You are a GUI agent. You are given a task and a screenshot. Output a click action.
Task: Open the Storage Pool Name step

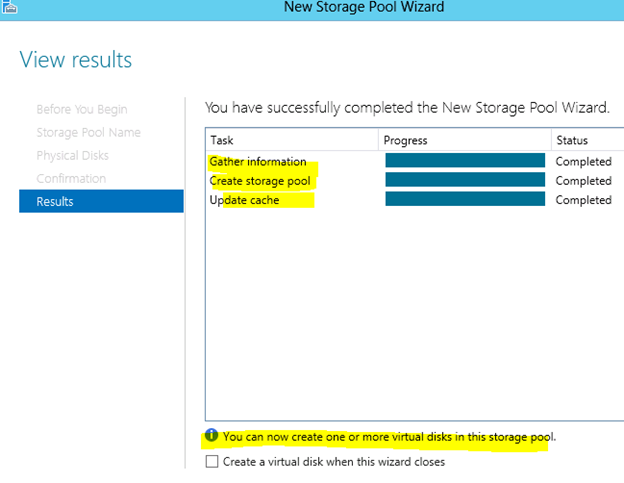[x=88, y=132]
